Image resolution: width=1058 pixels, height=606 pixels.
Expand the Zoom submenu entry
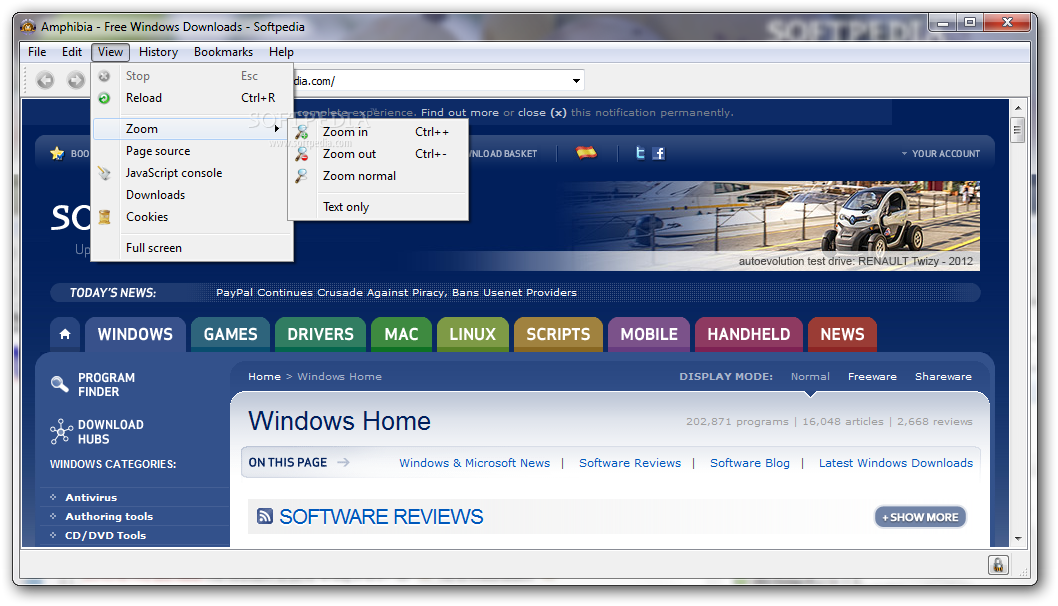click(192, 129)
